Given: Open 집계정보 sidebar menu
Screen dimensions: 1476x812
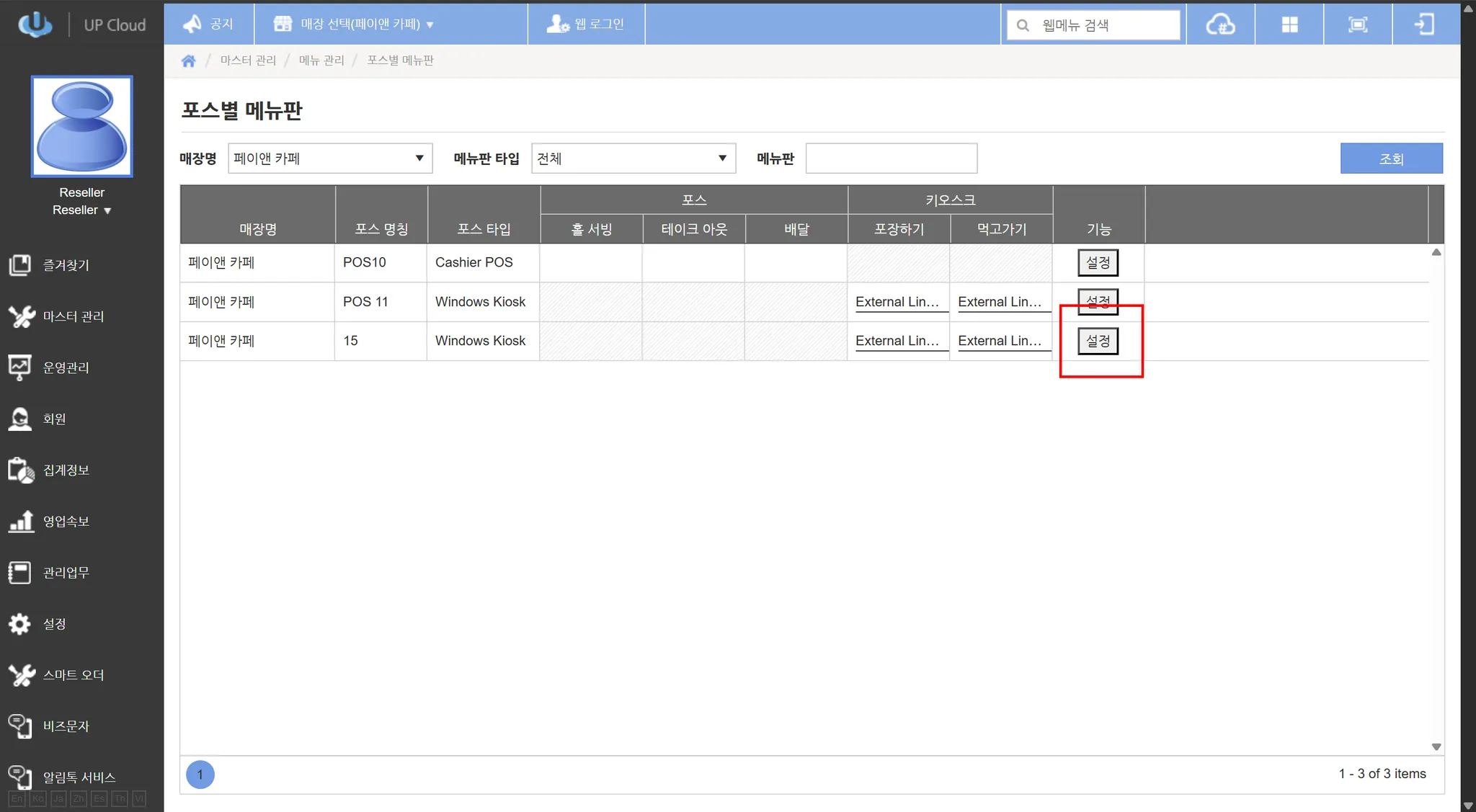Looking at the screenshot, I should (66, 470).
